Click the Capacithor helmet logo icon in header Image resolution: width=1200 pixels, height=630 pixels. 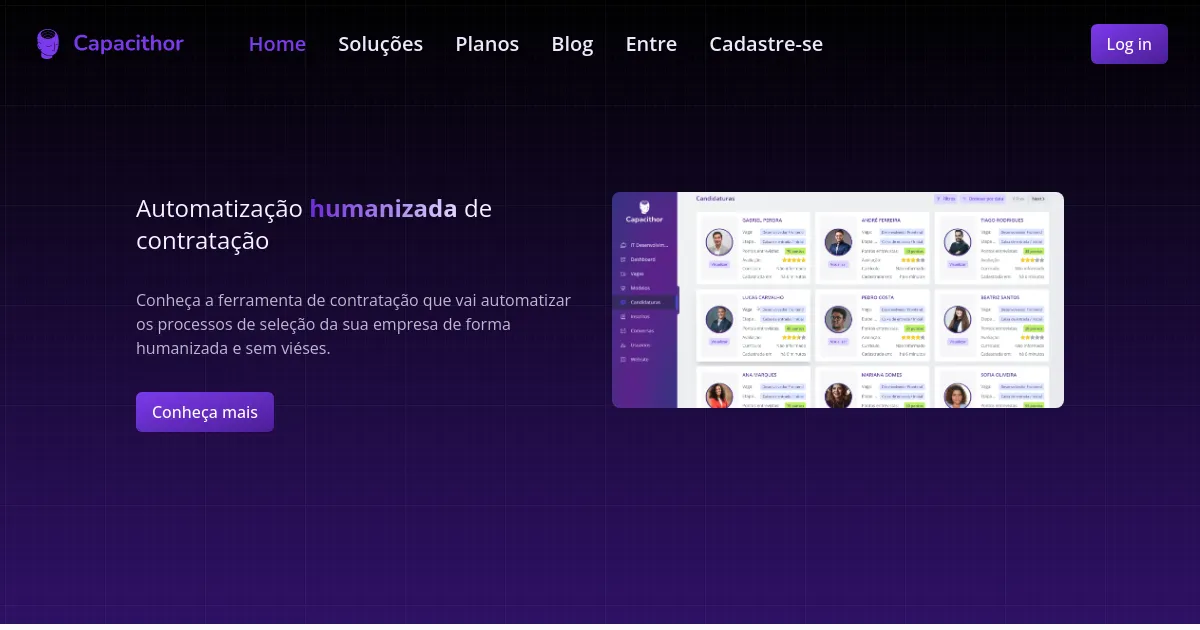pos(47,44)
